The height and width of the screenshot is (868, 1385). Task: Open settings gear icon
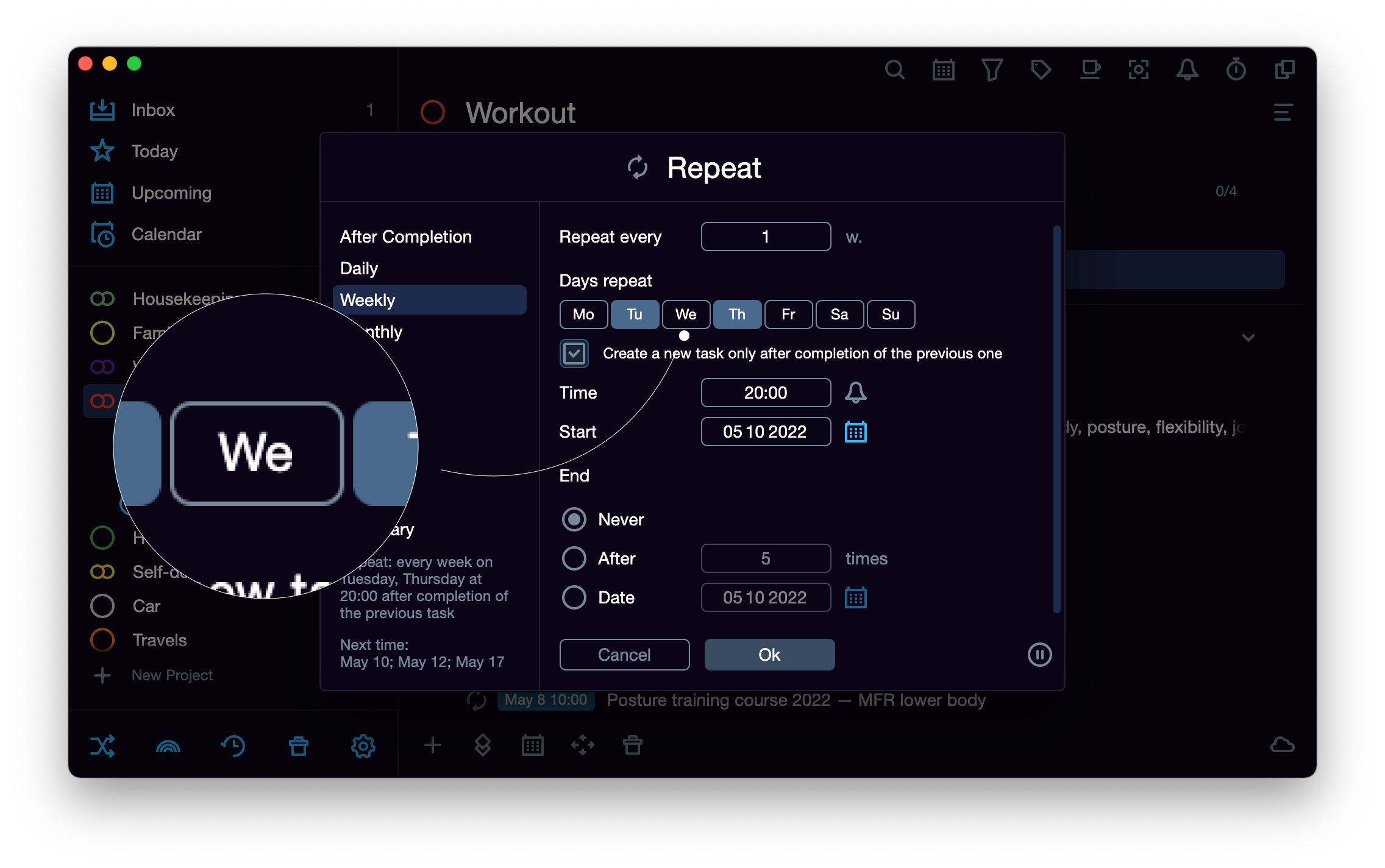pos(363,746)
